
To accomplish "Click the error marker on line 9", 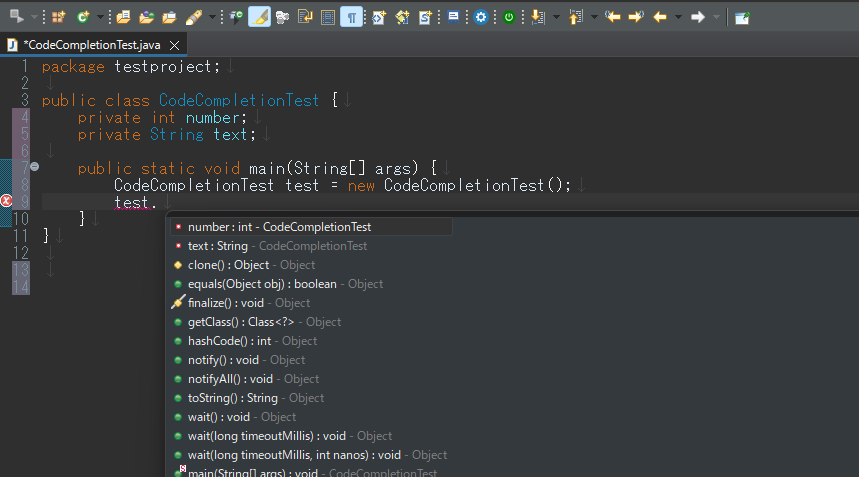I will [x=6, y=201].
